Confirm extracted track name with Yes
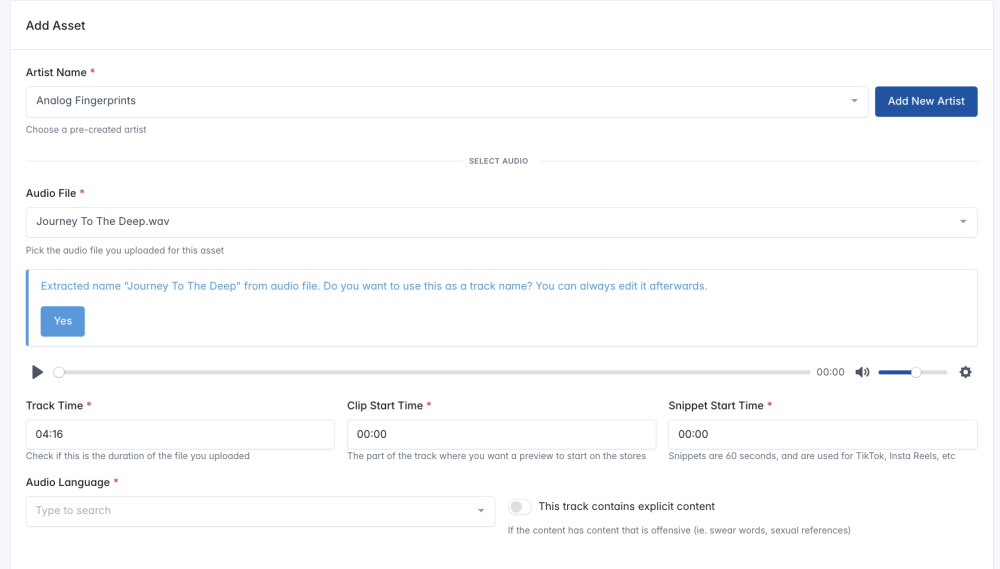Image resolution: width=1000 pixels, height=569 pixels. pyautogui.click(x=63, y=321)
